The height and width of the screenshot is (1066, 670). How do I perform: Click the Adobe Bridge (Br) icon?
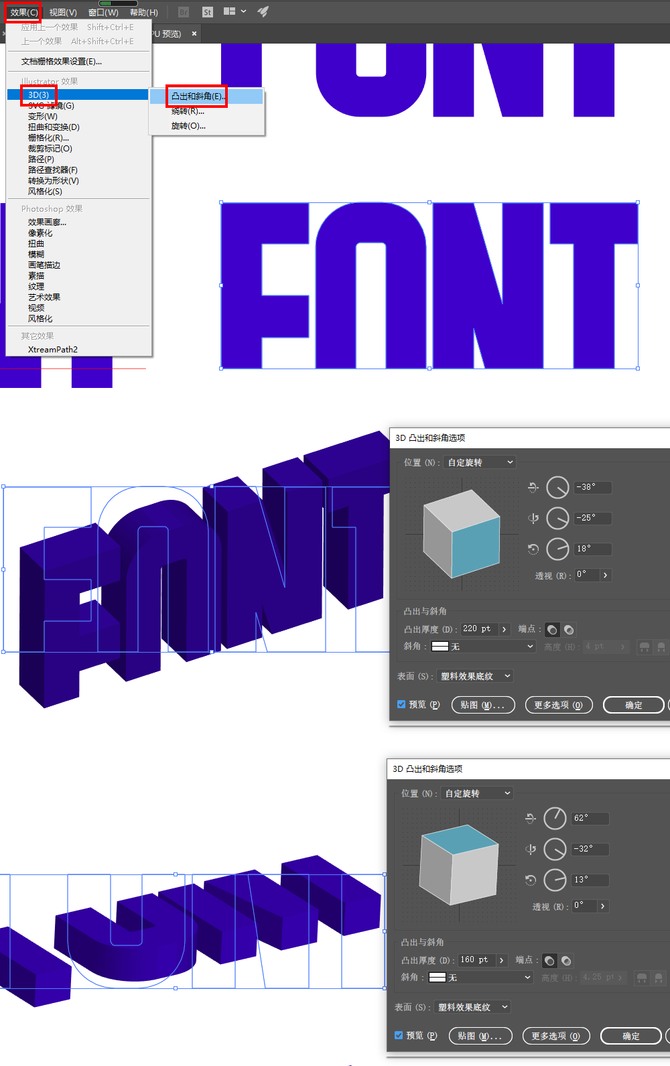(183, 12)
